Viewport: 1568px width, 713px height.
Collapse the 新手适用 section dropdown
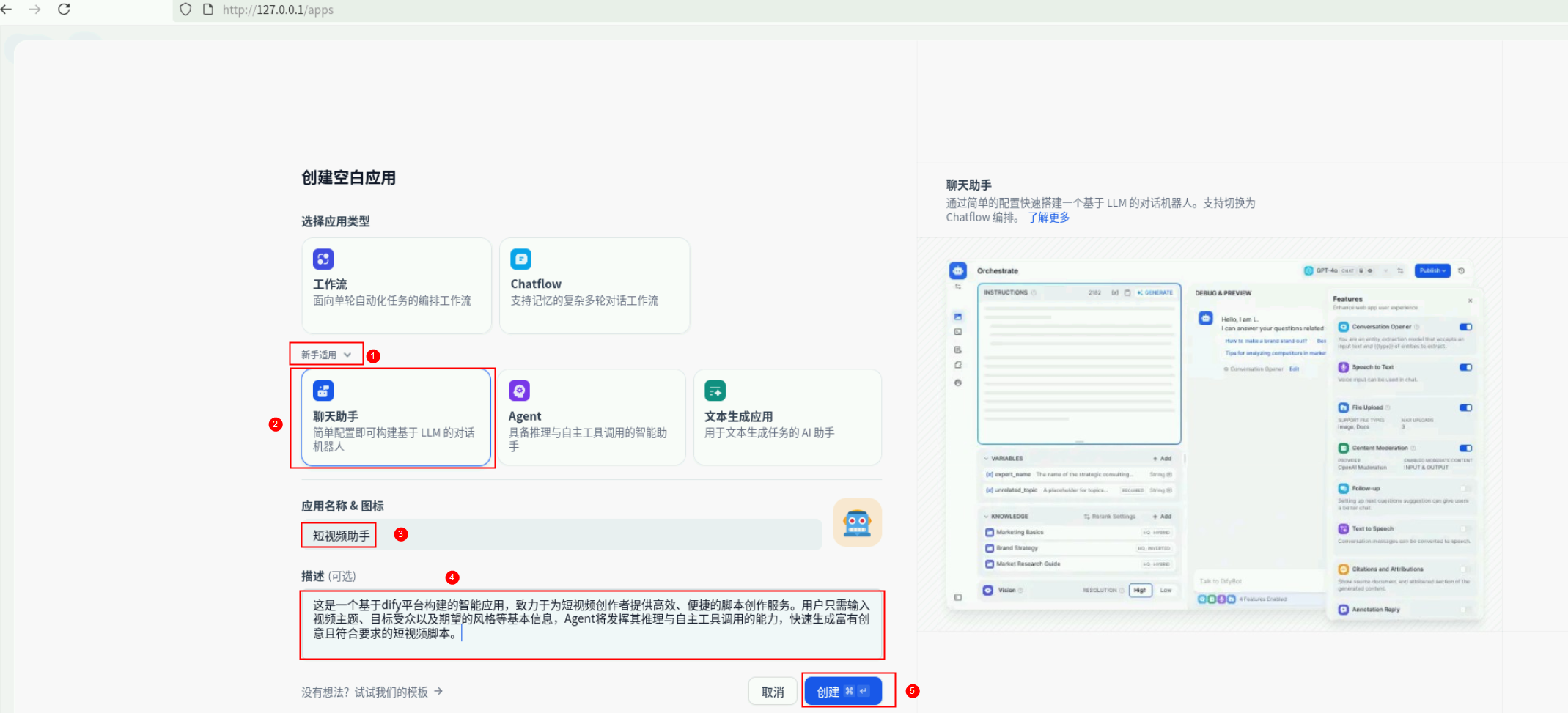click(x=326, y=355)
